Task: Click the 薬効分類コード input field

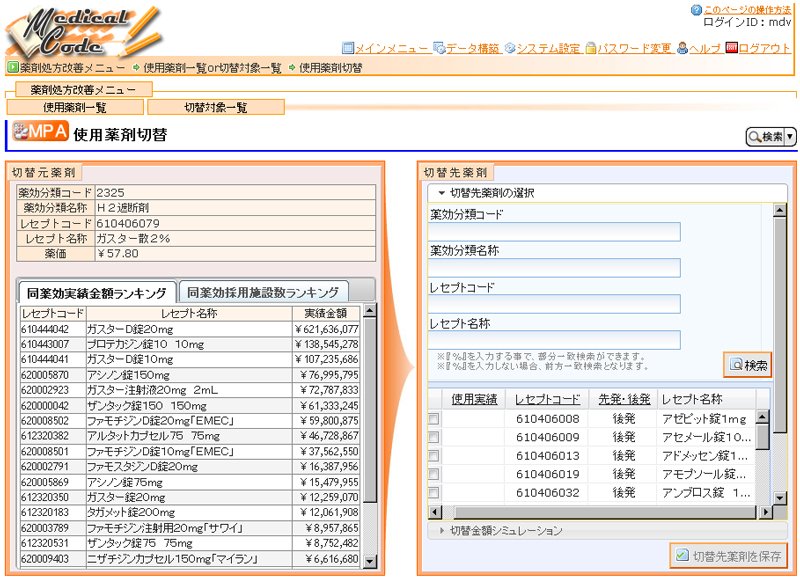Action: point(554,232)
